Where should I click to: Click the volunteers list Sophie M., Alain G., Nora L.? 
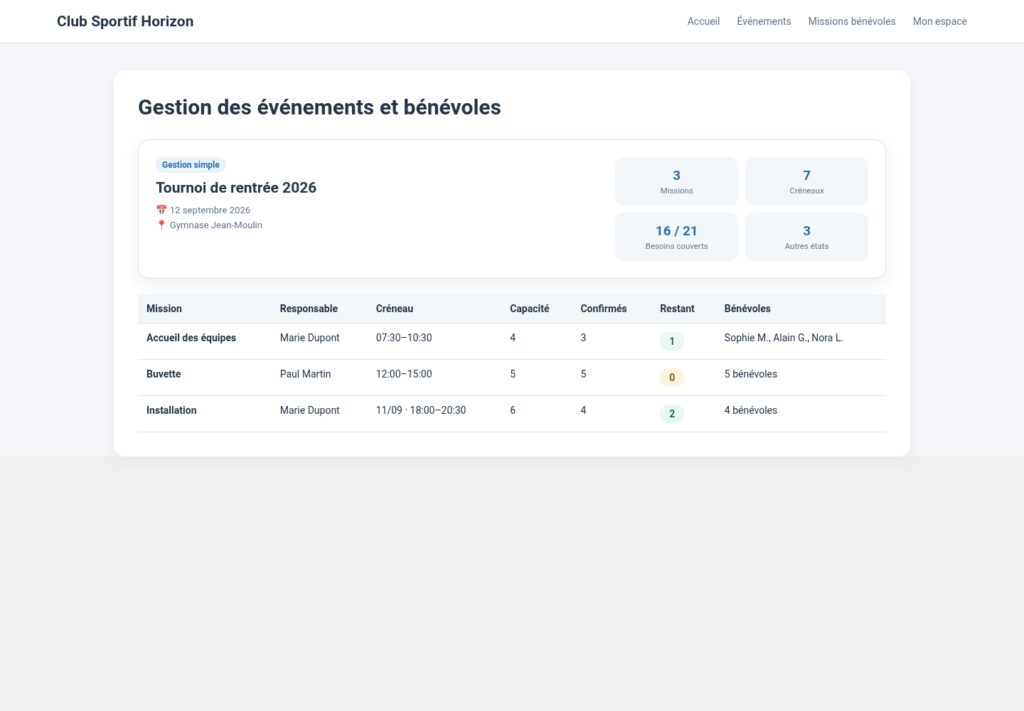[x=783, y=338]
